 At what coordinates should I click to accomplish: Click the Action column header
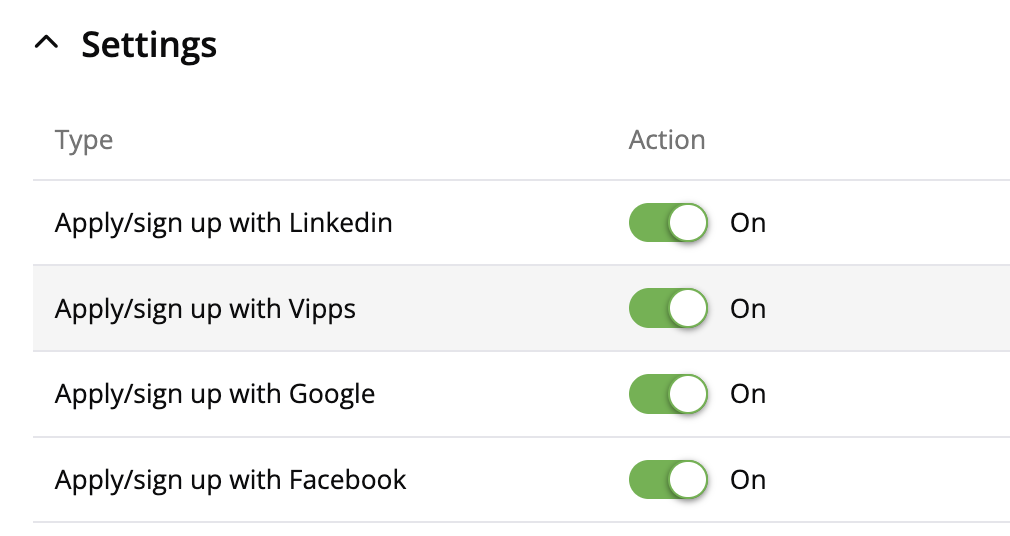pos(667,140)
